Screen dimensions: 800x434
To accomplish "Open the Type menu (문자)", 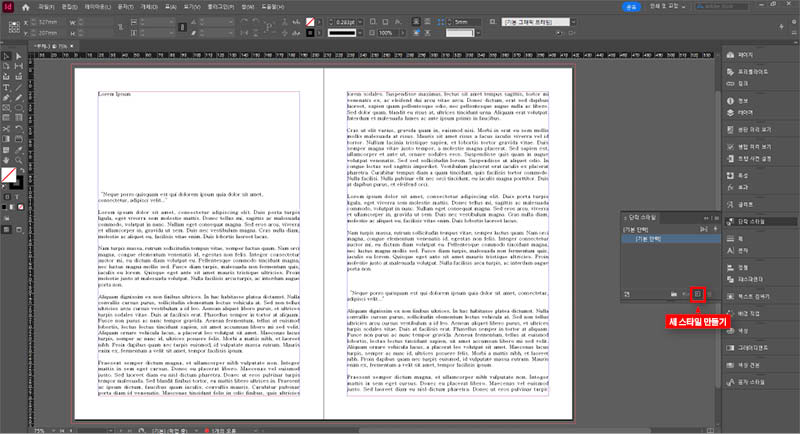I will (x=126, y=7).
